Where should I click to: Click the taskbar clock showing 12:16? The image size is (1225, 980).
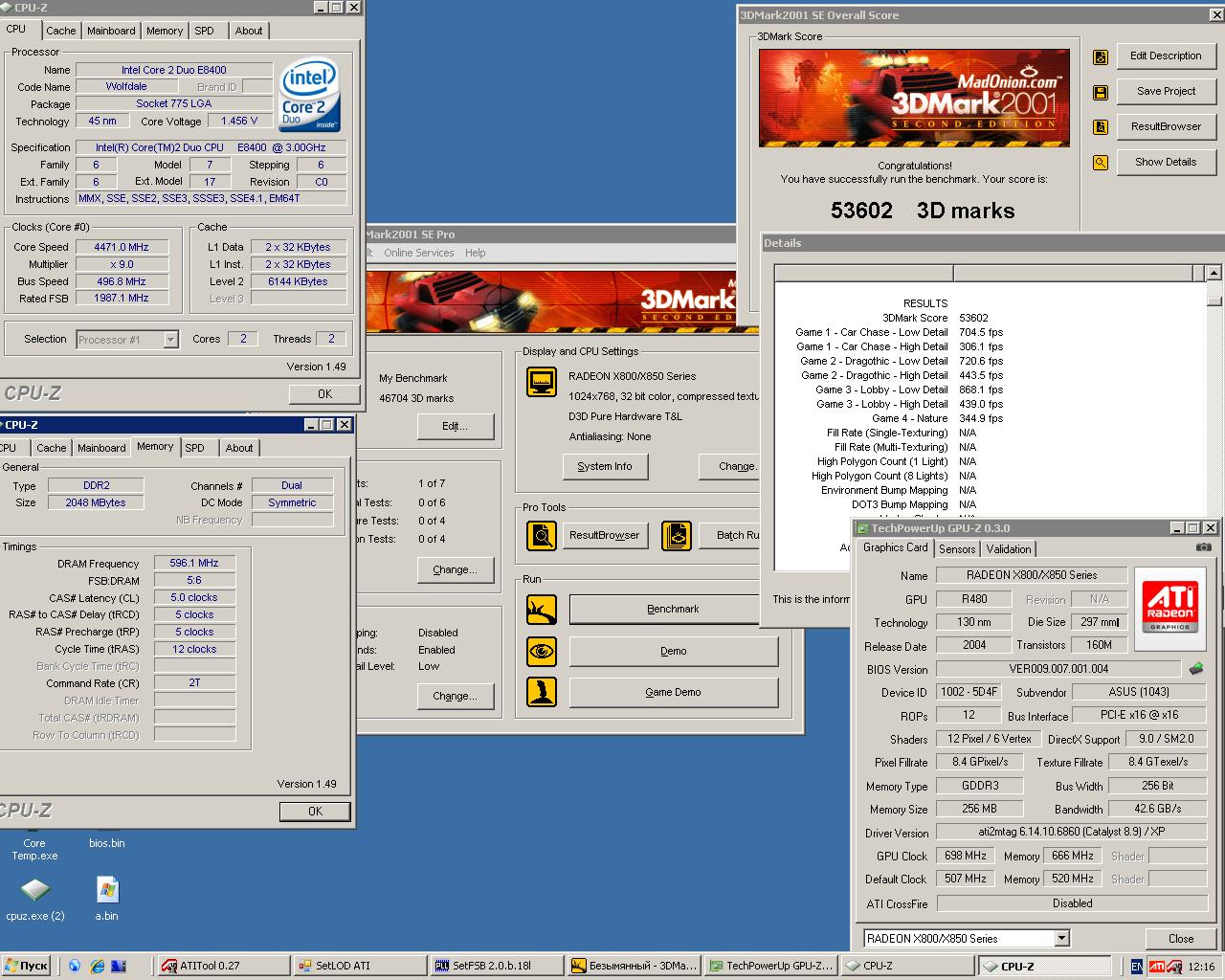click(1201, 967)
